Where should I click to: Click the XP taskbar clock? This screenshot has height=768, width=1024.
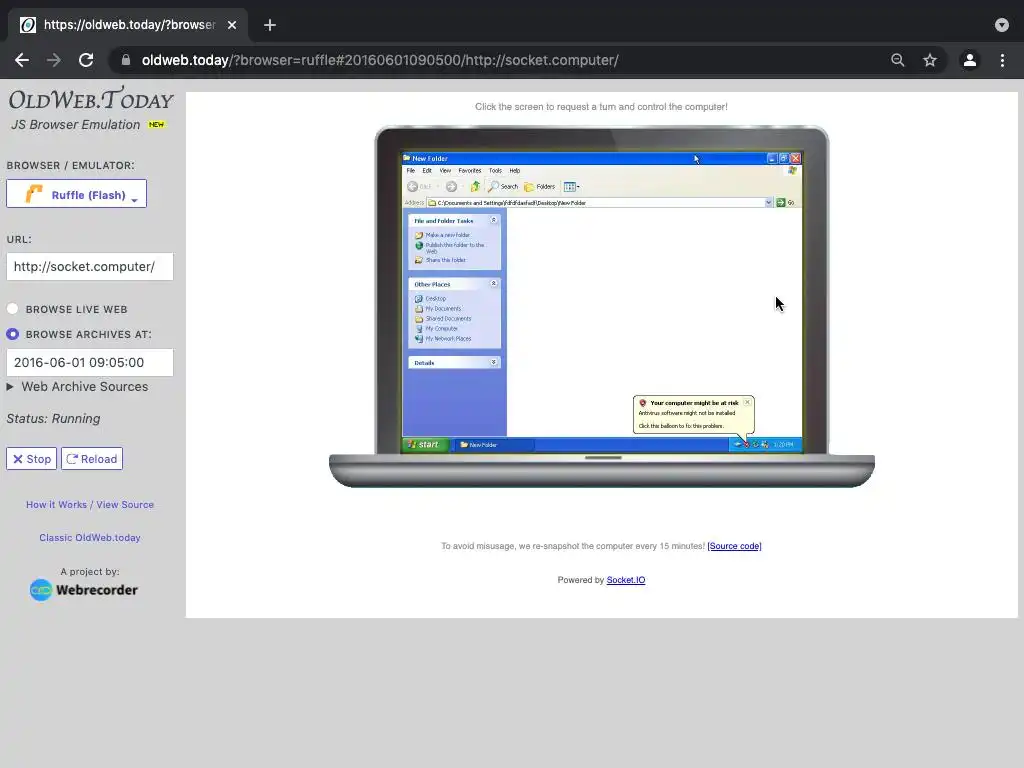(x=784, y=445)
